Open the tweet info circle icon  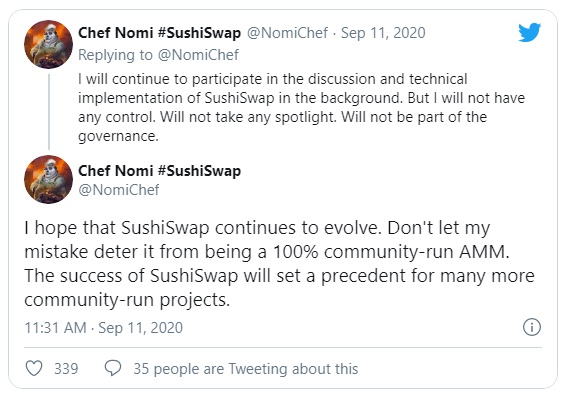point(532,327)
